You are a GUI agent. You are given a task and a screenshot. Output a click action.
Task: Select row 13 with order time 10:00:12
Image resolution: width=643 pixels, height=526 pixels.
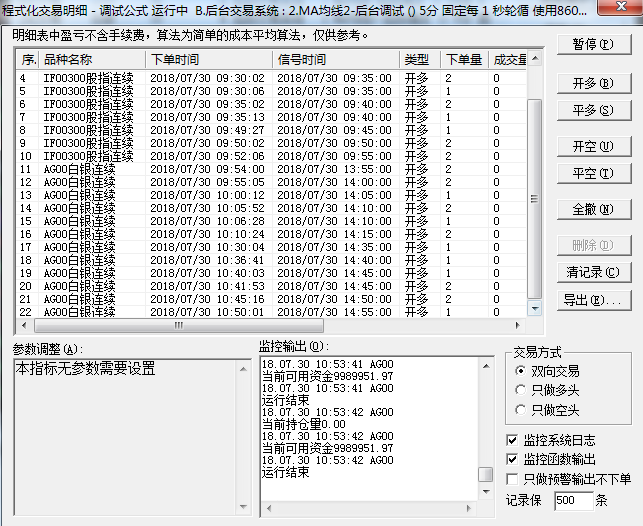pyautogui.click(x=271, y=195)
